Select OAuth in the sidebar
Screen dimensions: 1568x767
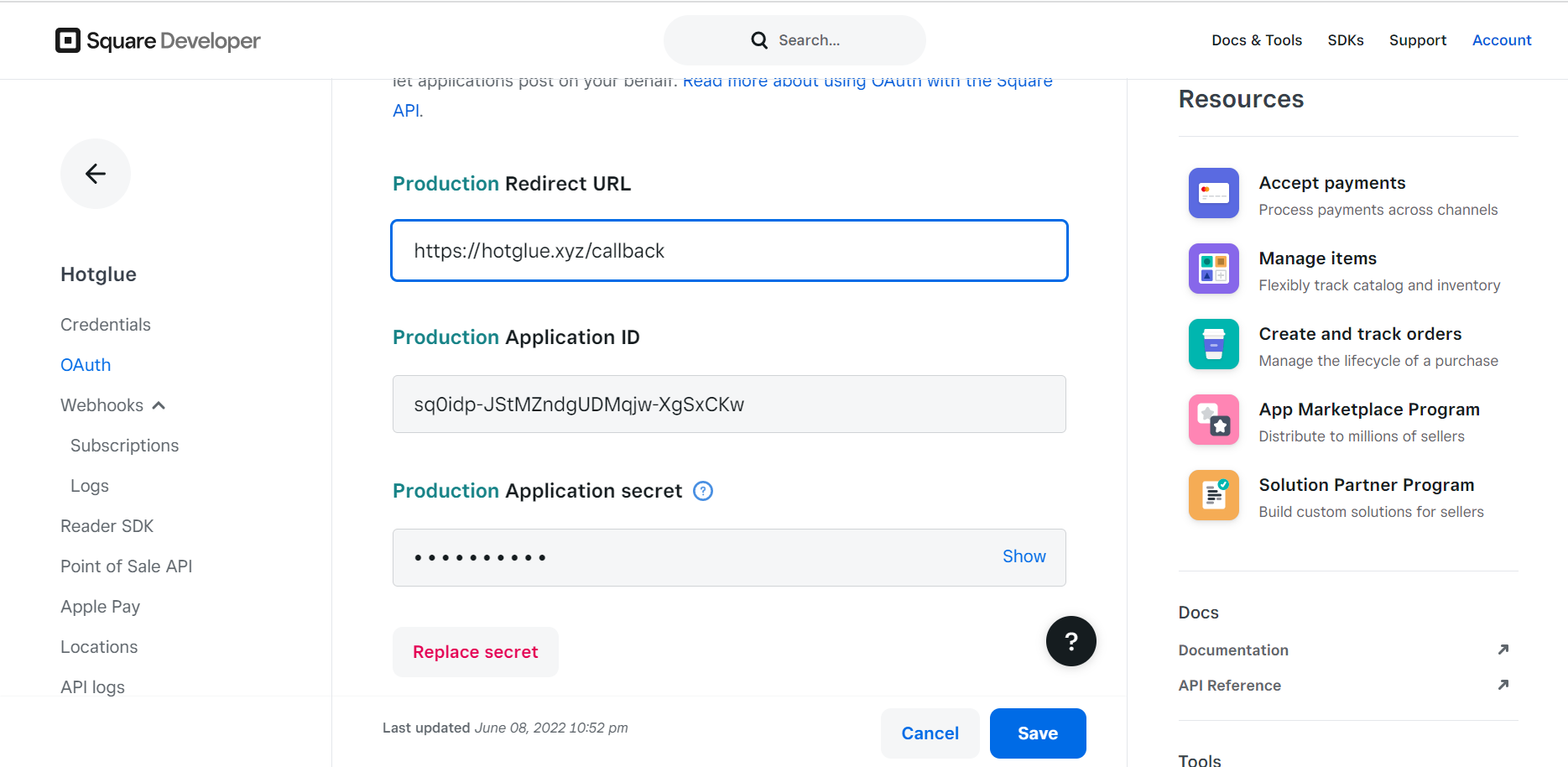(86, 365)
